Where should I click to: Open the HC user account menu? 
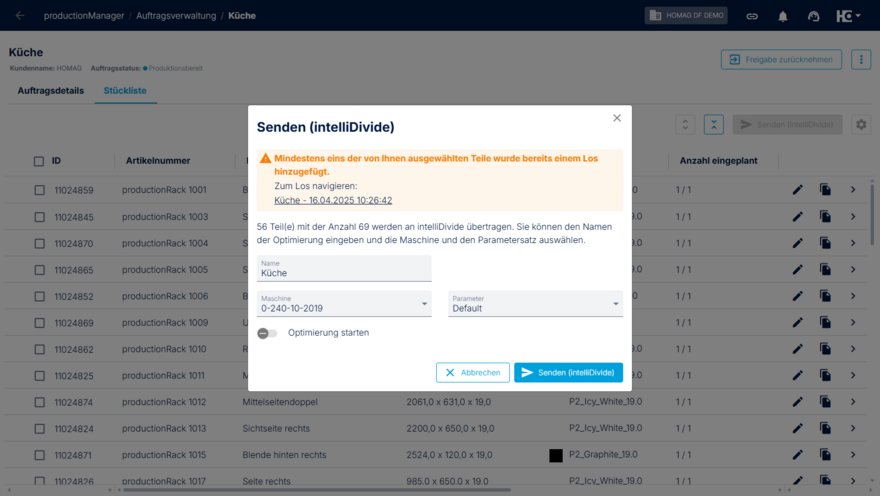tap(848, 16)
